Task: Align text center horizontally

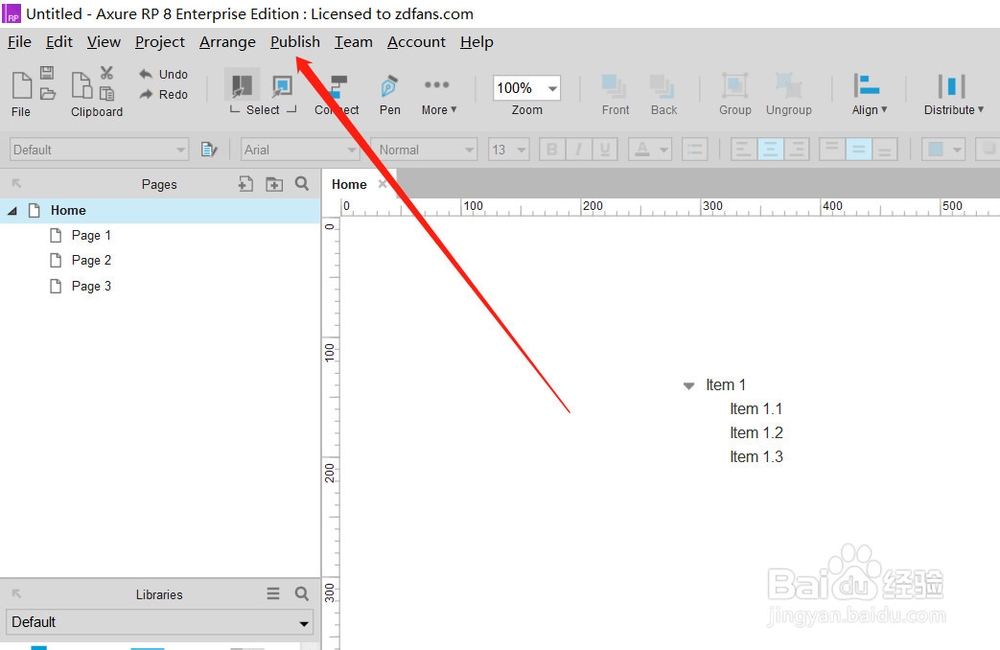Action: pyautogui.click(x=770, y=149)
